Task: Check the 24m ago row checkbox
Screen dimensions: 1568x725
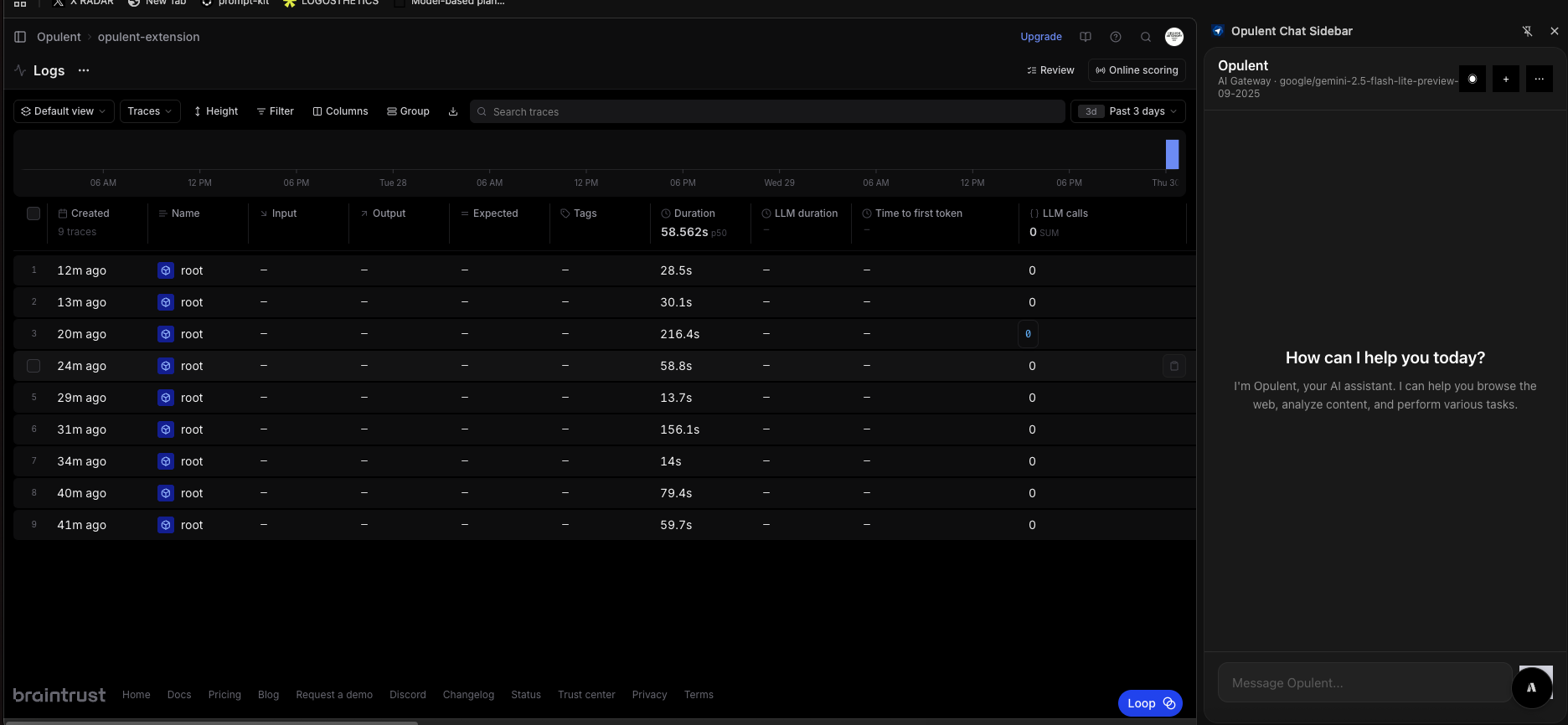Action: [x=34, y=366]
